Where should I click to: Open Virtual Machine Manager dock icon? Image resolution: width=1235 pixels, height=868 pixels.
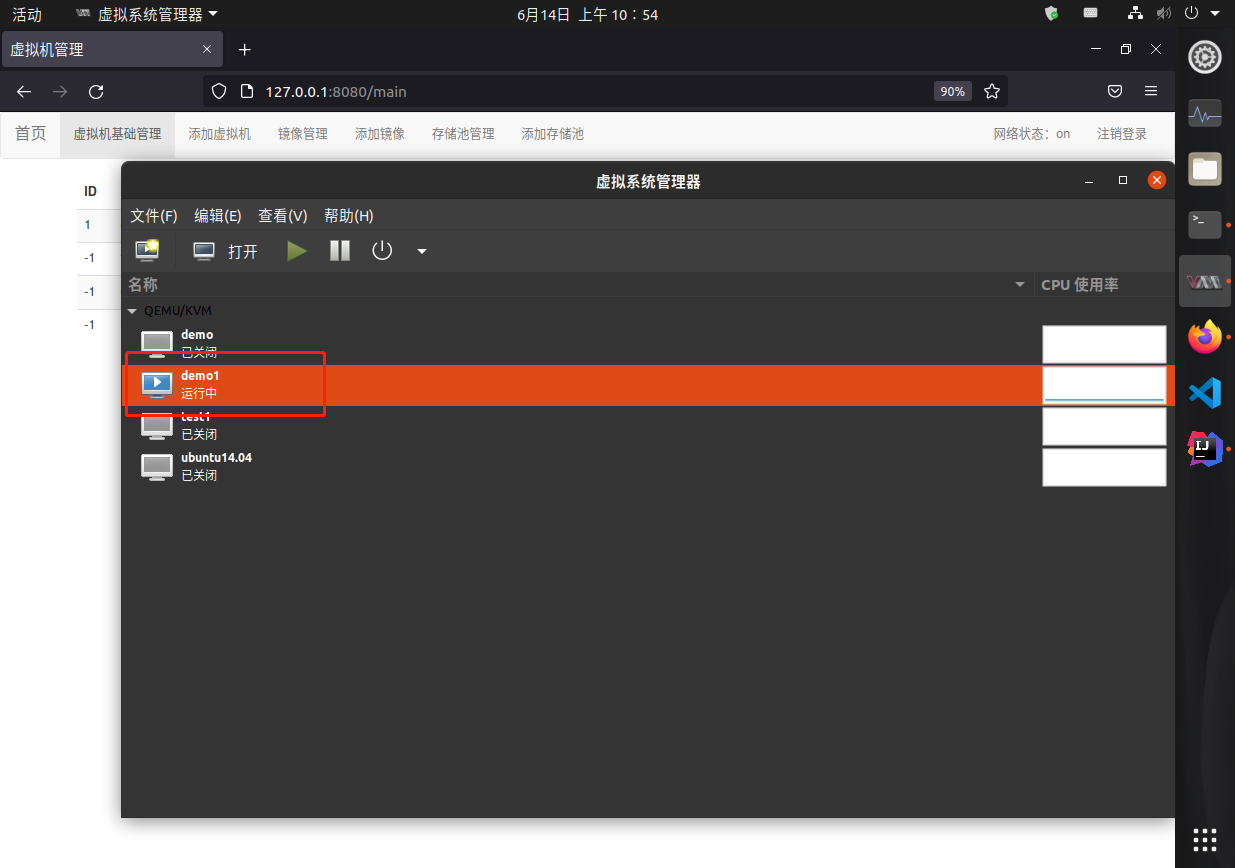tap(1205, 282)
